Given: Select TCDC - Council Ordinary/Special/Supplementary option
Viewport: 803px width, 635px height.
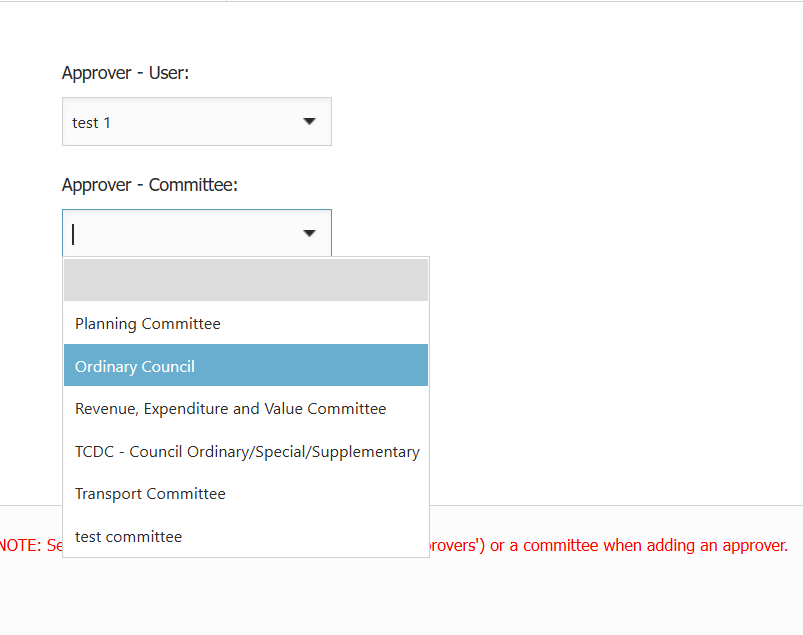Looking at the screenshot, I should click(x=247, y=451).
